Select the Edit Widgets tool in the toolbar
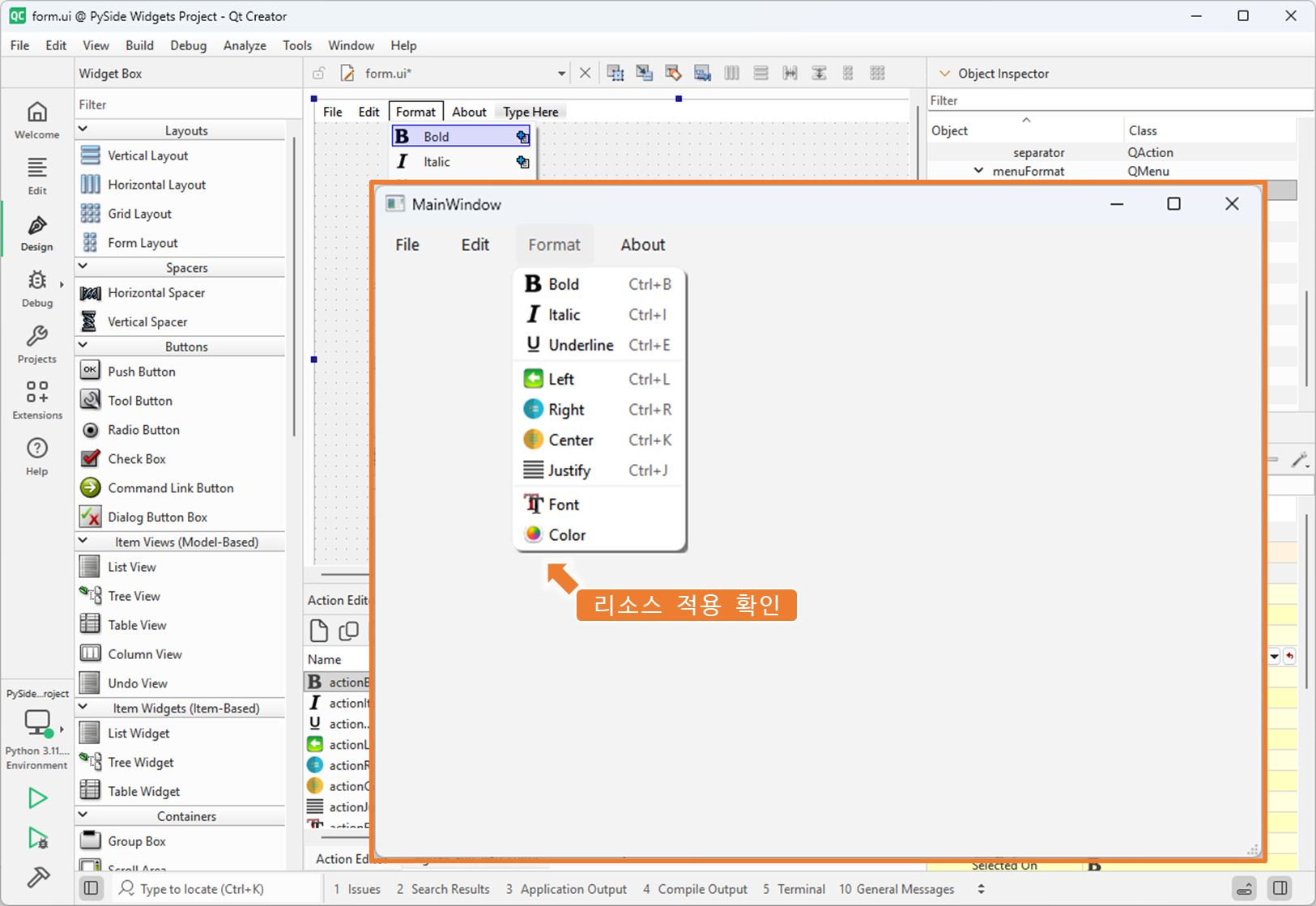 615,73
